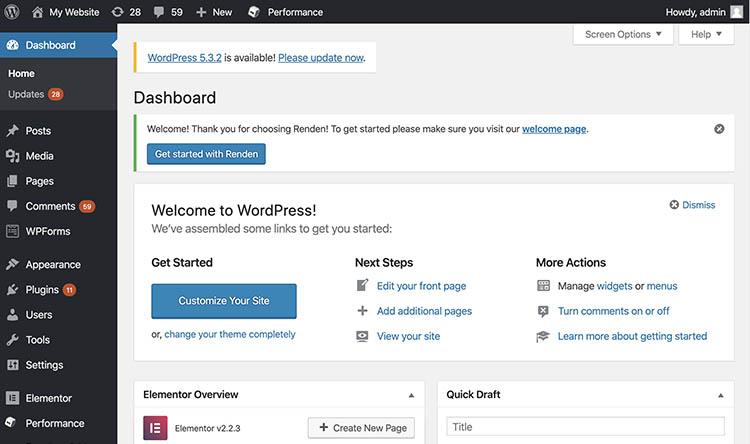The width and height of the screenshot is (750, 444).
Task: Dismiss the Renden welcome notice
Action: click(719, 129)
